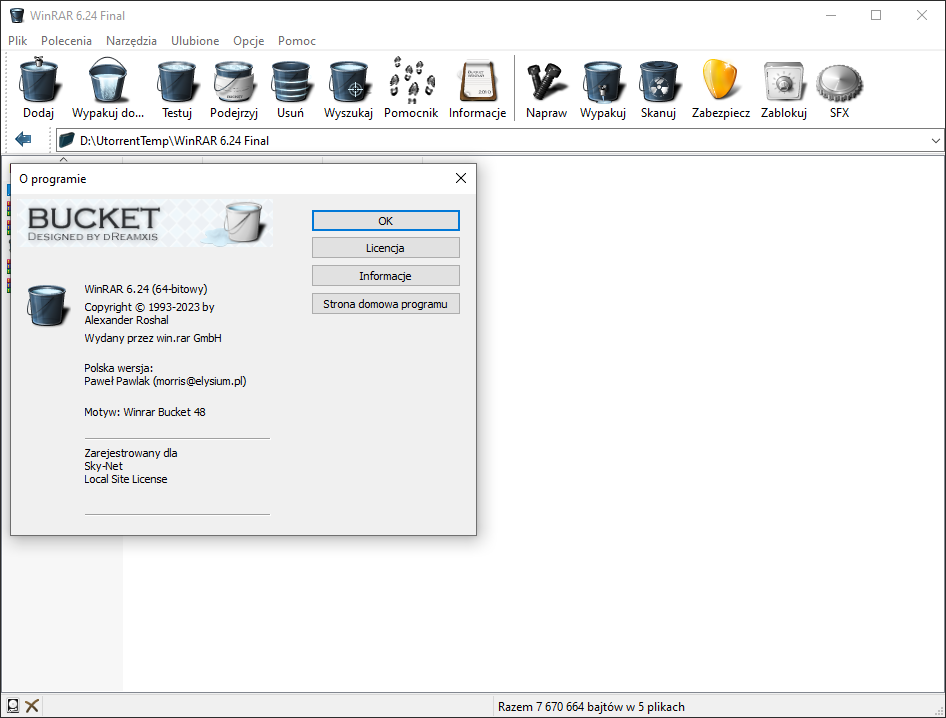Open the Opcje menu
Screen dimensions: 946x718
(x=249, y=40)
